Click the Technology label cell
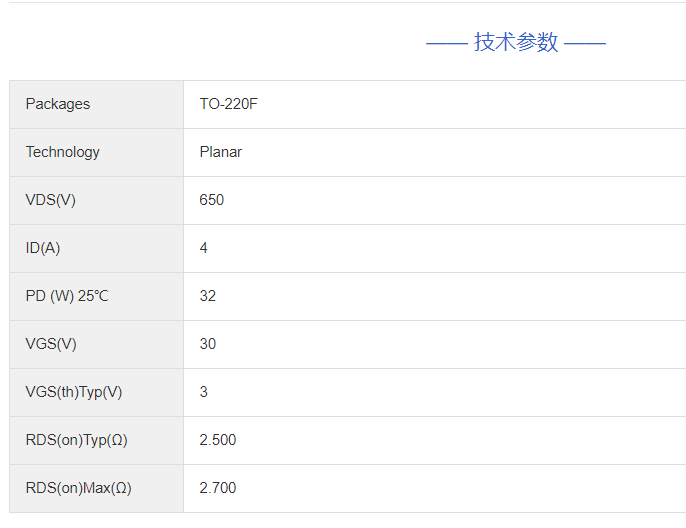The image size is (686, 528). [96, 152]
